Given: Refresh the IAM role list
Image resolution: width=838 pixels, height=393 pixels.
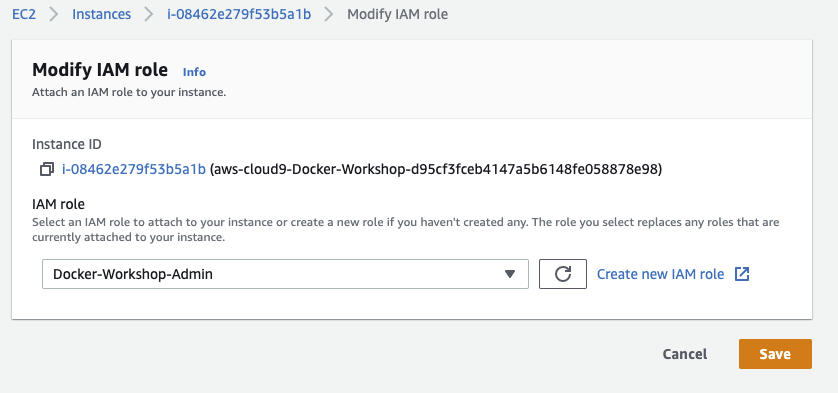Looking at the screenshot, I should [563, 274].
